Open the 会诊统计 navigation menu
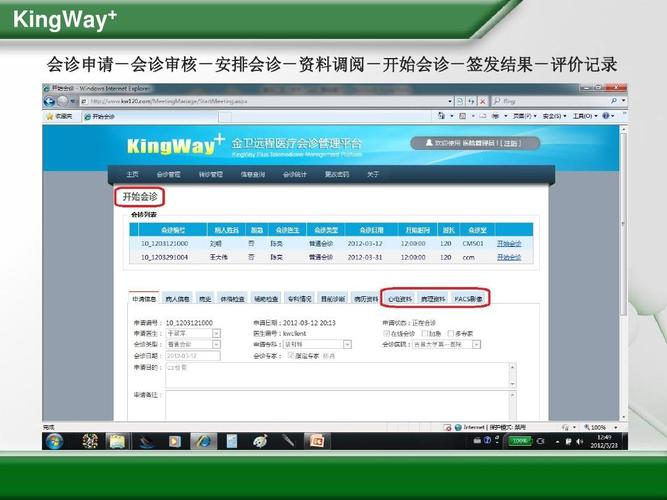This screenshot has width=667, height=500. (x=295, y=174)
